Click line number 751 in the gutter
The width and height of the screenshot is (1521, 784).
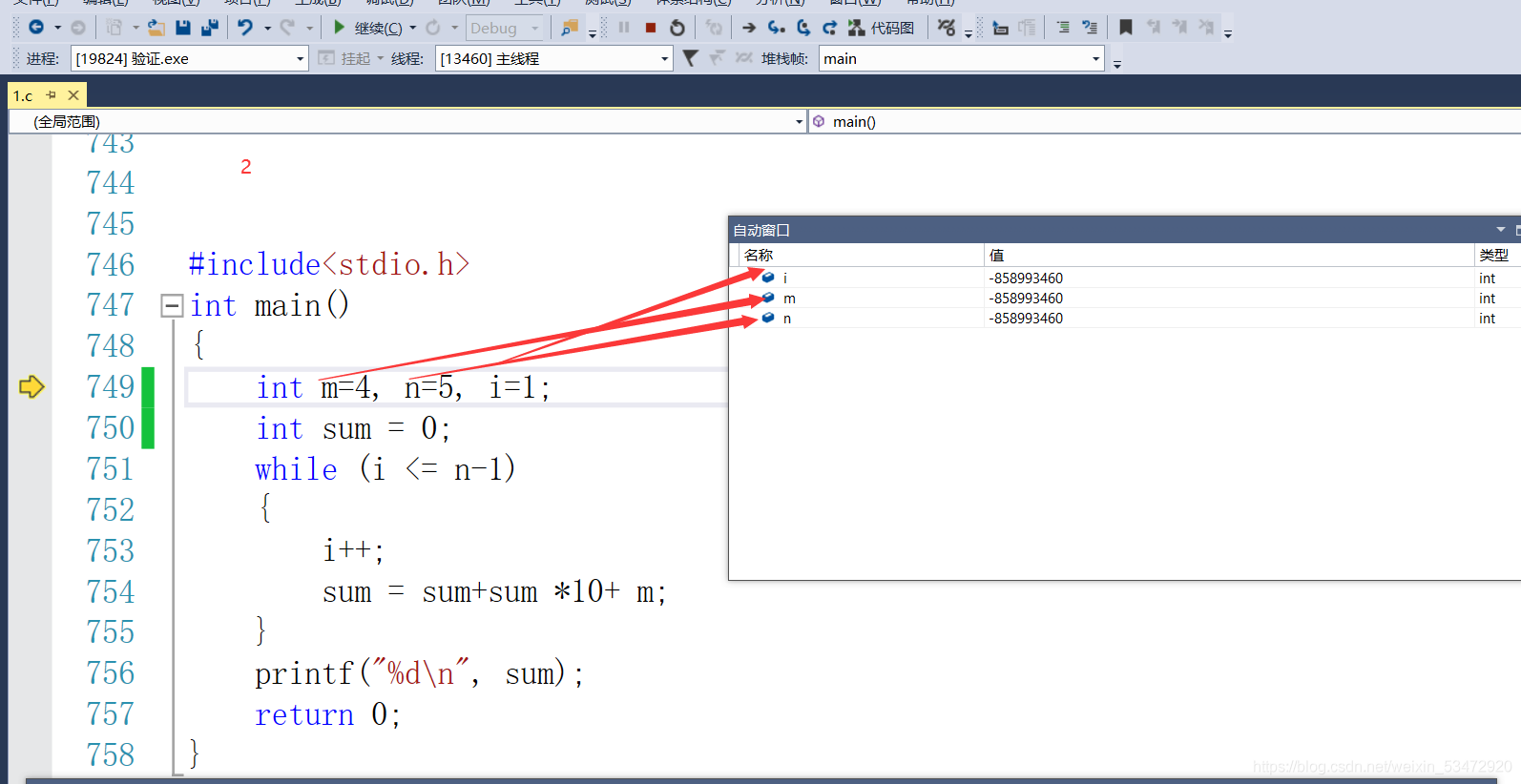(x=111, y=468)
